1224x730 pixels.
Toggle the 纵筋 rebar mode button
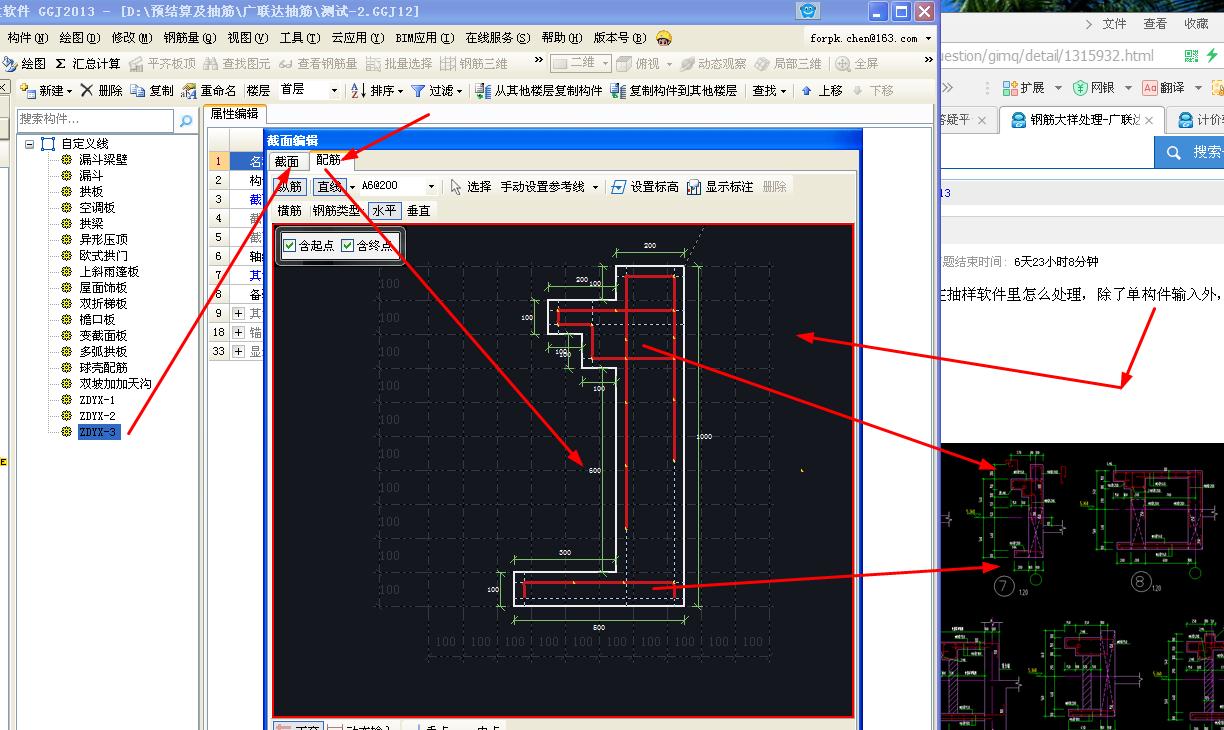point(290,186)
